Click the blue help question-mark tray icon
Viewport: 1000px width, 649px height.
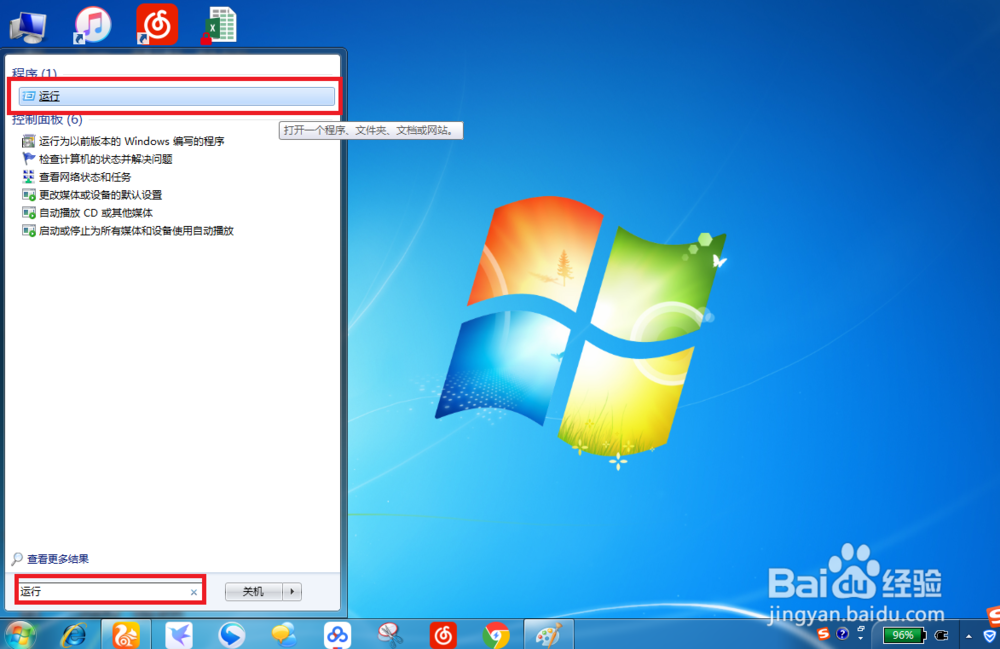842,634
